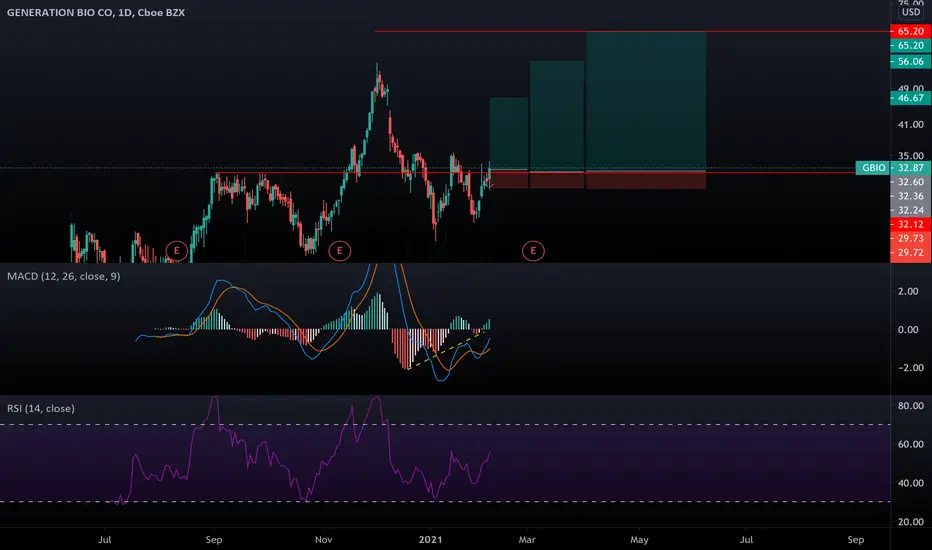Click the RSI 40.00 scale value
Screen dimensions: 932x550
click(911, 483)
